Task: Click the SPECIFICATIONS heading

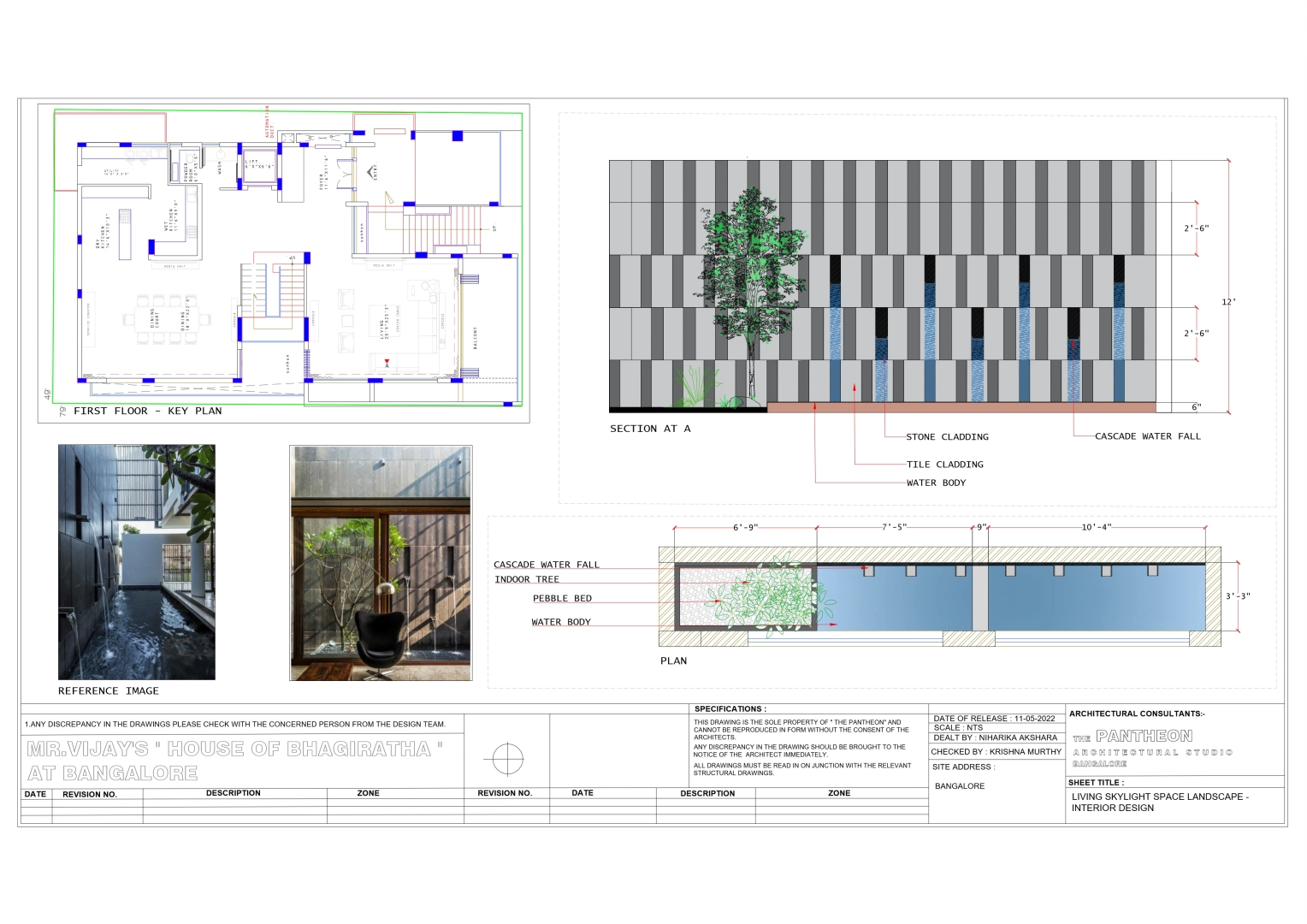Action: click(730, 709)
